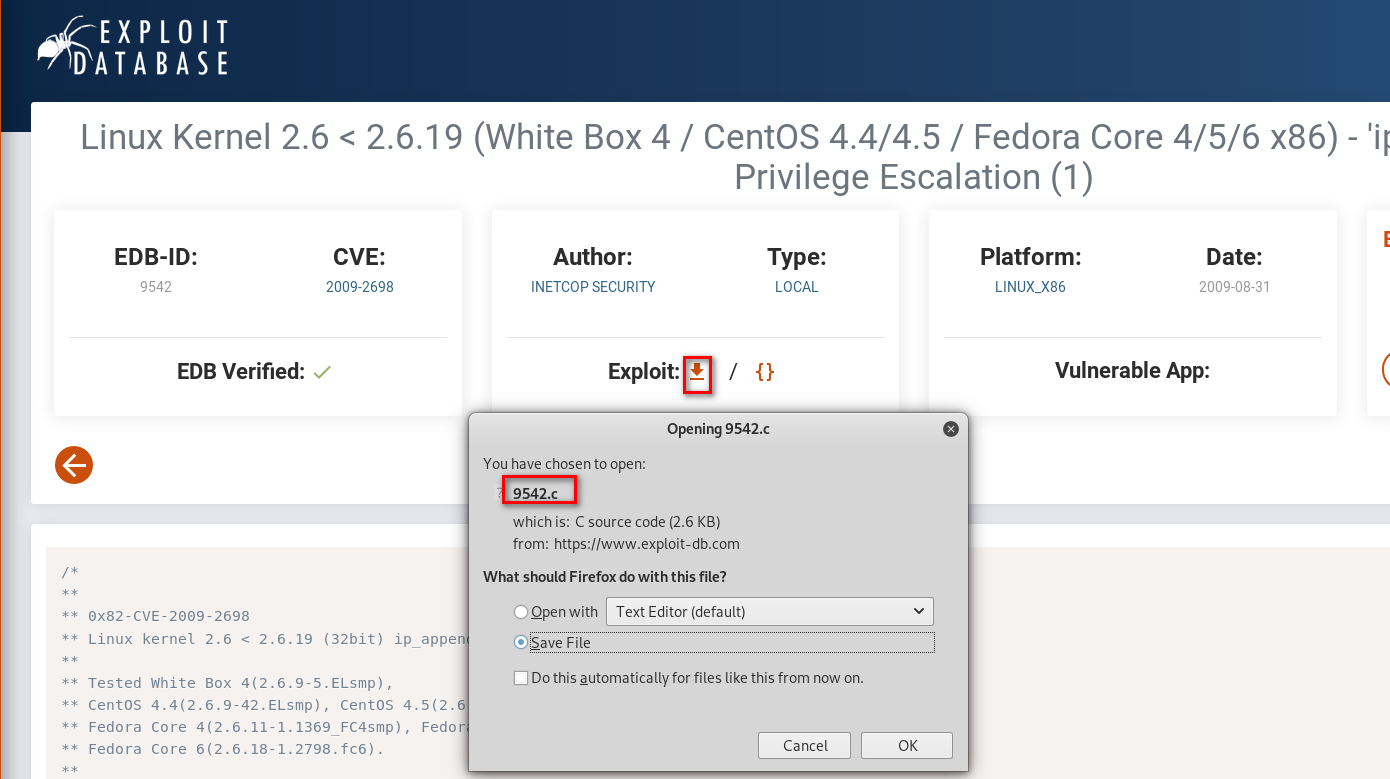View raw exploit with curly braces icon
This screenshot has height=779, width=1390.
[x=765, y=372]
